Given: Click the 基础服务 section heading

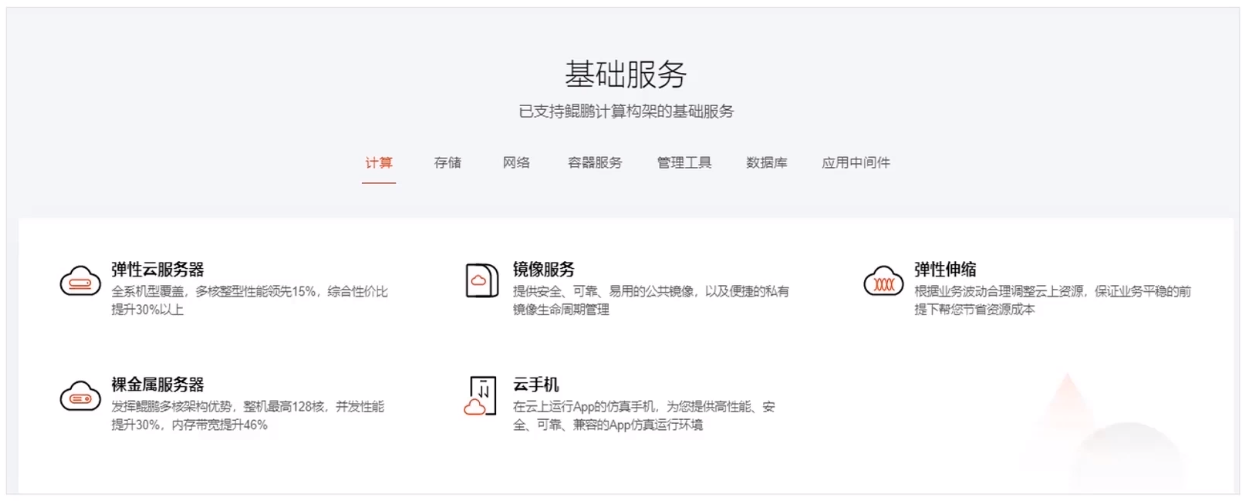Looking at the screenshot, I should tap(626, 74).
